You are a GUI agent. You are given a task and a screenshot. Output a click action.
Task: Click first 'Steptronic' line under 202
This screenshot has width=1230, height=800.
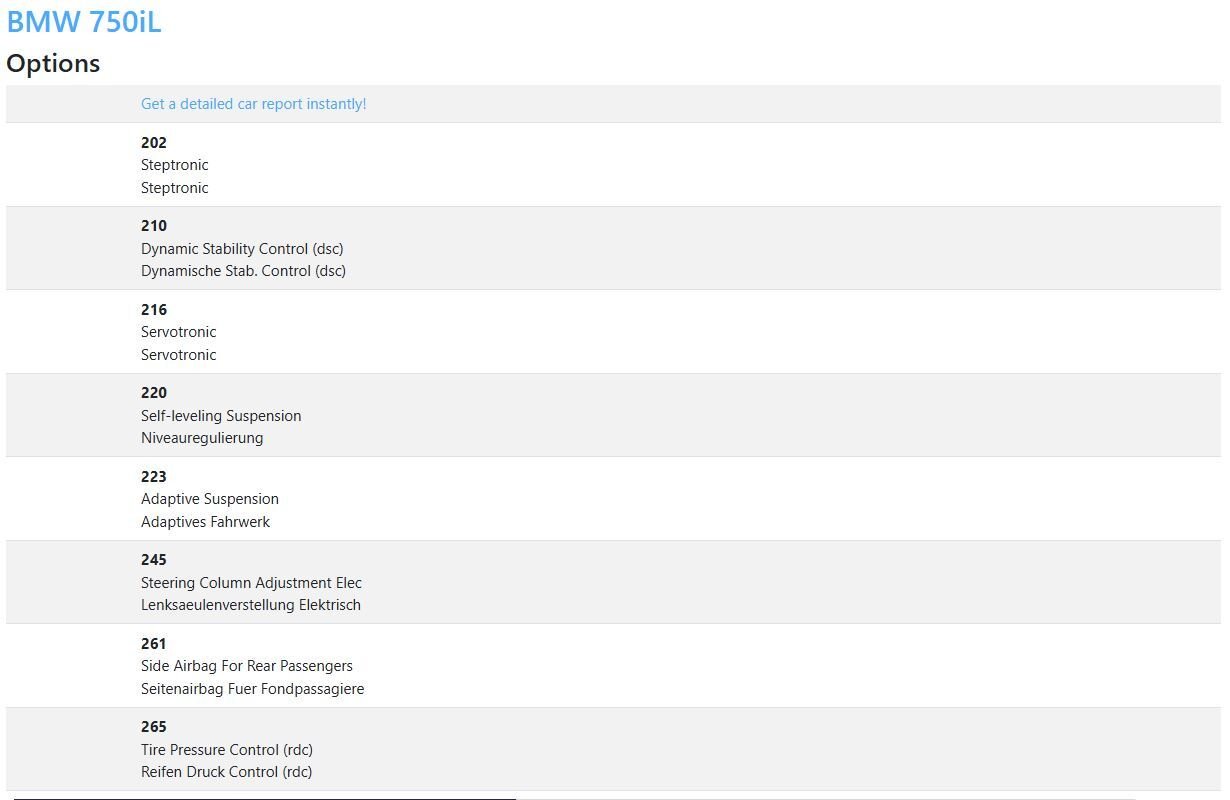click(175, 165)
